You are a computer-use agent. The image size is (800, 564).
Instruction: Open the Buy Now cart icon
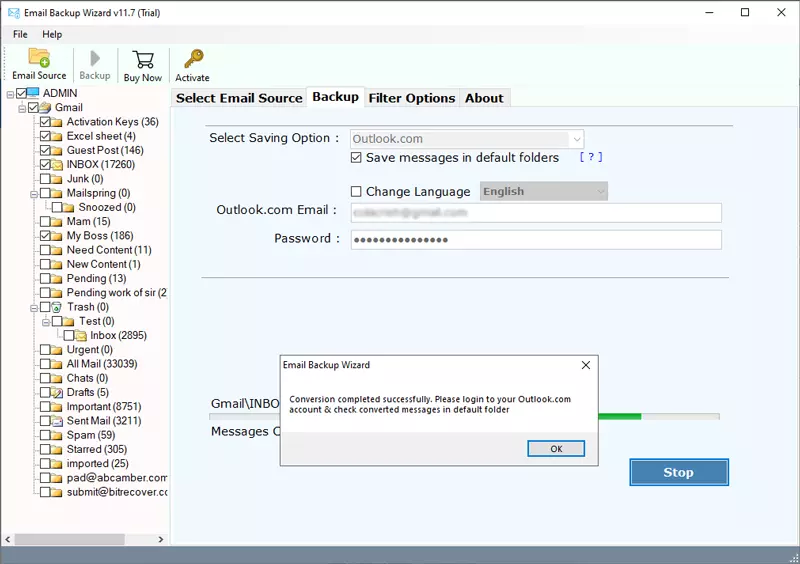point(143,60)
